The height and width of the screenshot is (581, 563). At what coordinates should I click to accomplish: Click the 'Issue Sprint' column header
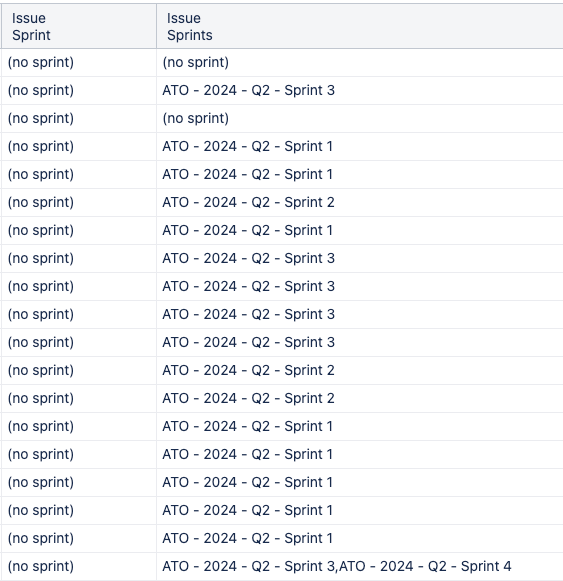(x=79, y=26)
